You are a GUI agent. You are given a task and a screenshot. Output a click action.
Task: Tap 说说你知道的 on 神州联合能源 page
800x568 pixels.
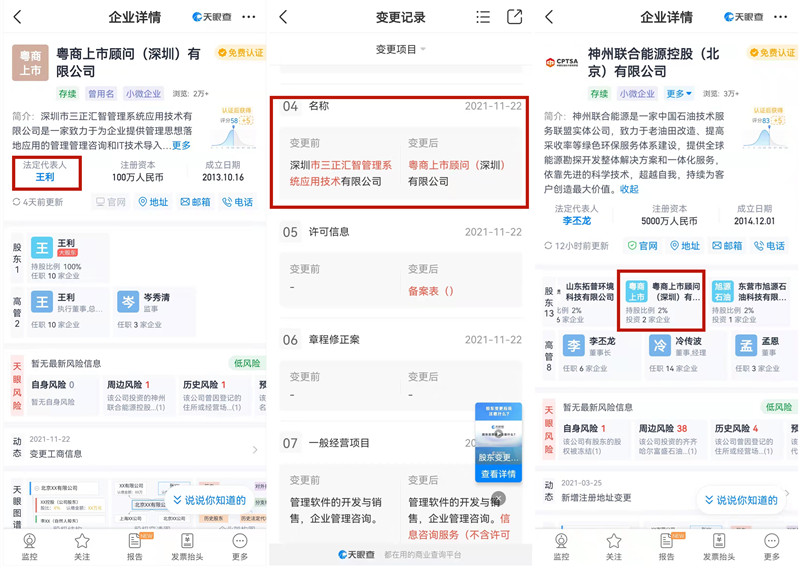pyautogui.click(x=741, y=500)
